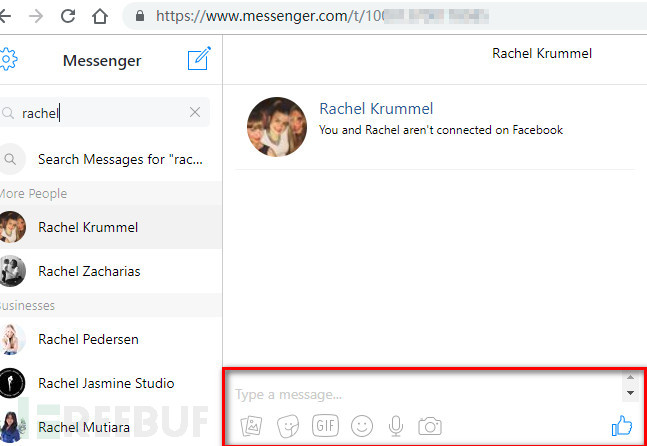Attach a photo or file
The width and height of the screenshot is (647, 446).
pos(251,426)
